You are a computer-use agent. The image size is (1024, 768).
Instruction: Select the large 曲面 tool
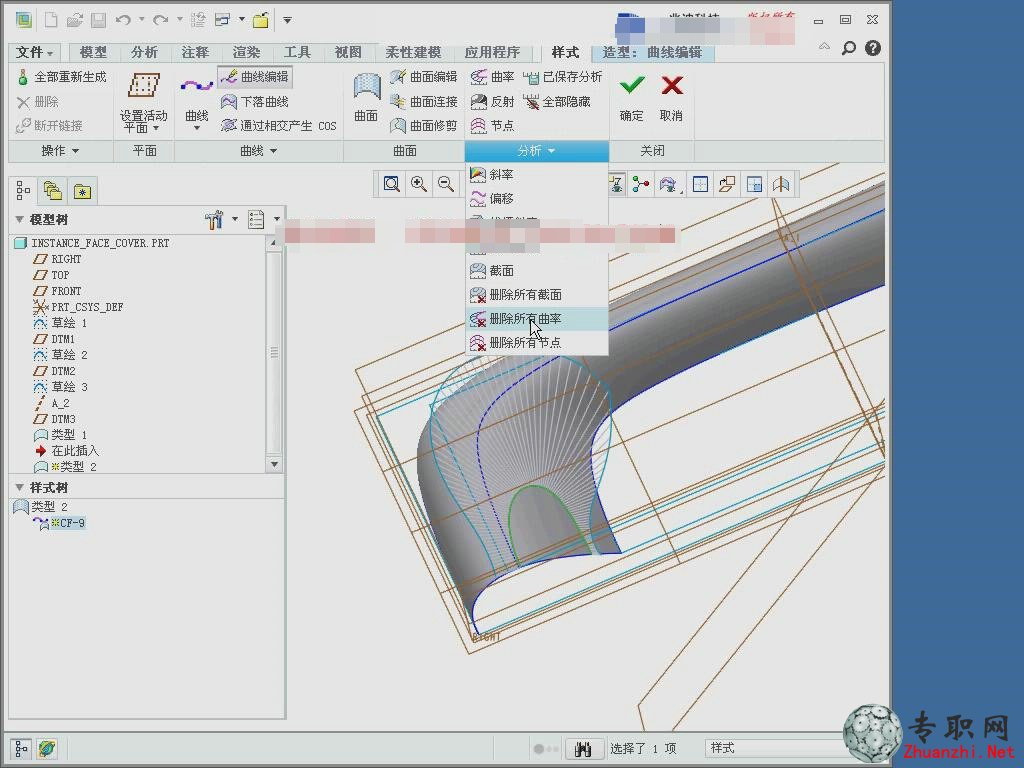click(366, 98)
